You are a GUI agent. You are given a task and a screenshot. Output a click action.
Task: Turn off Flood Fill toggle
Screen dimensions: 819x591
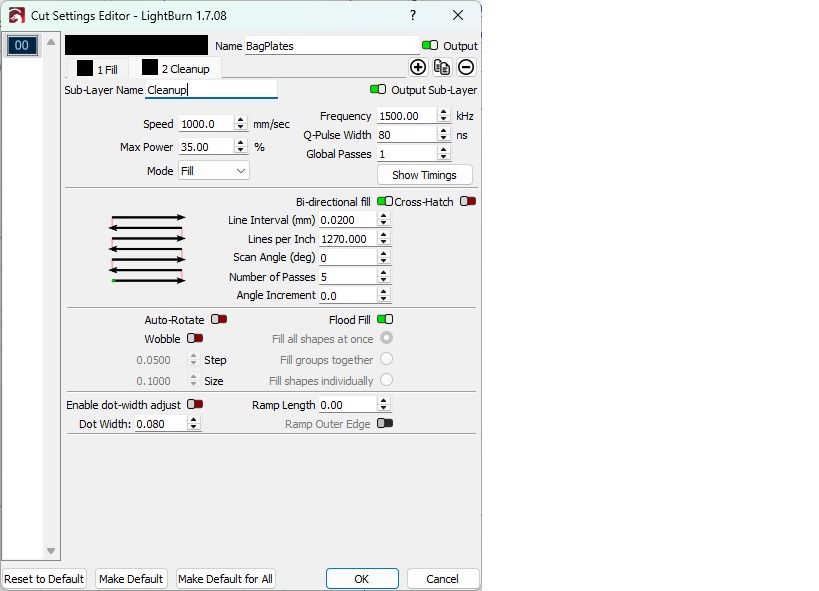click(385, 319)
